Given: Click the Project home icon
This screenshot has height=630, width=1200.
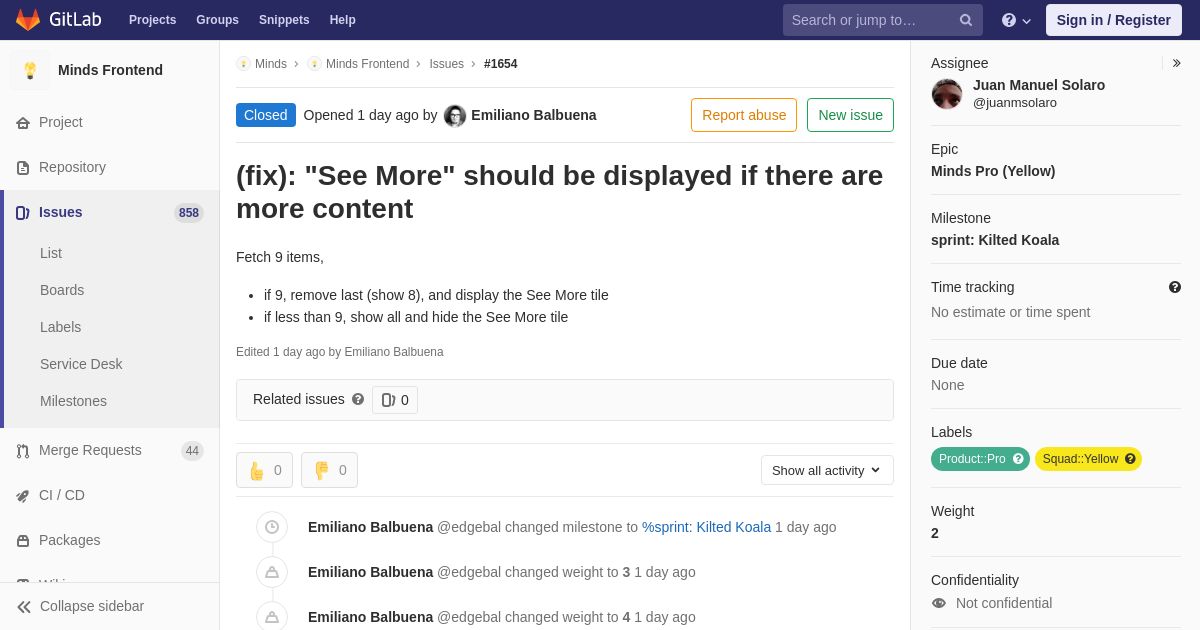Looking at the screenshot, I should tap(23, 123).
